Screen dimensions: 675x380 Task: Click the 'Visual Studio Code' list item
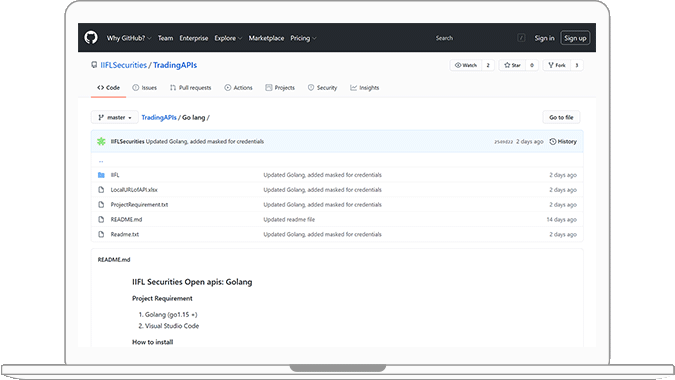(x=172, y=326)
